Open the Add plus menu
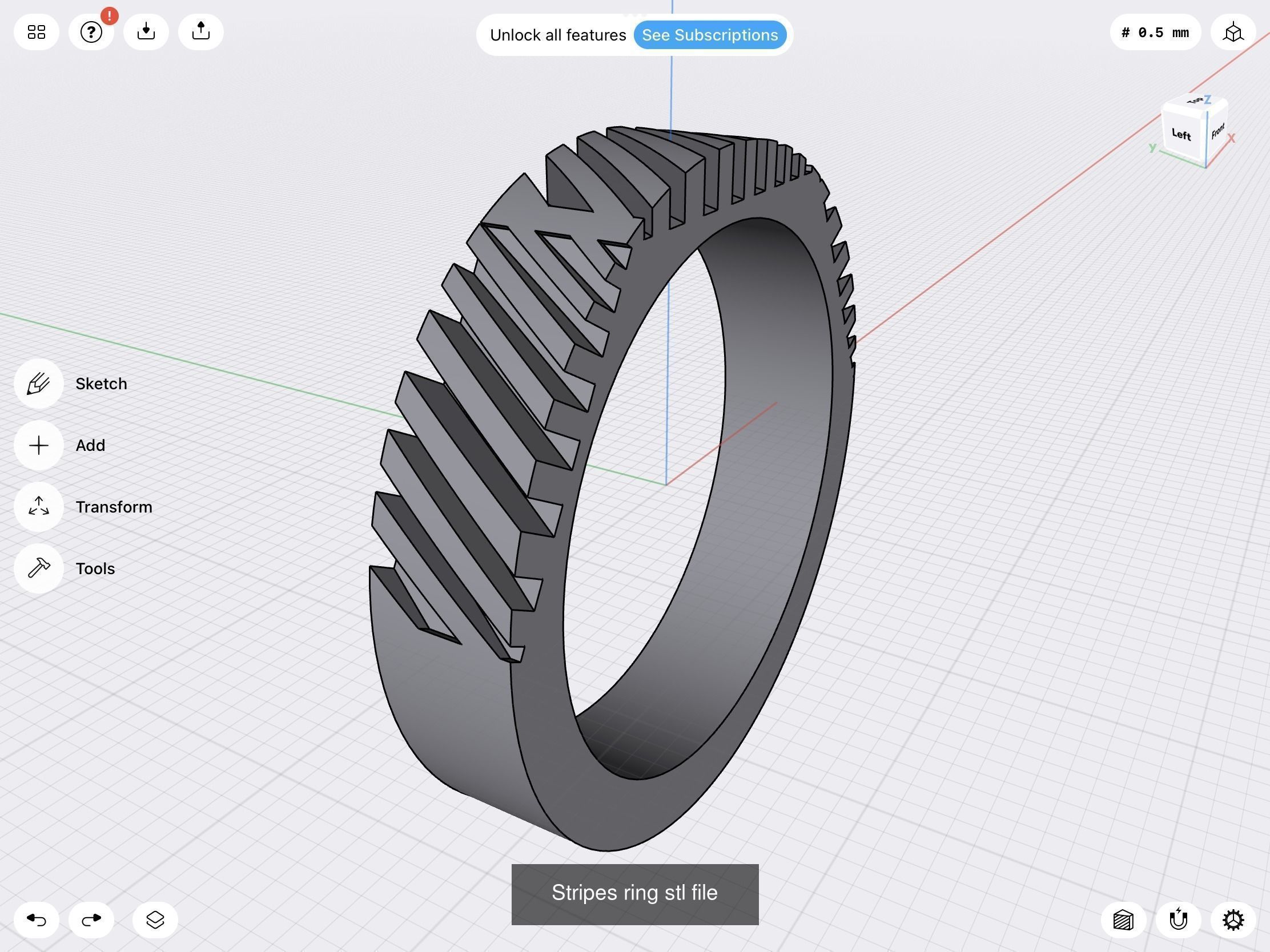Image resolution: width=1270 pixels, height=952 pixels. (38, 445)
